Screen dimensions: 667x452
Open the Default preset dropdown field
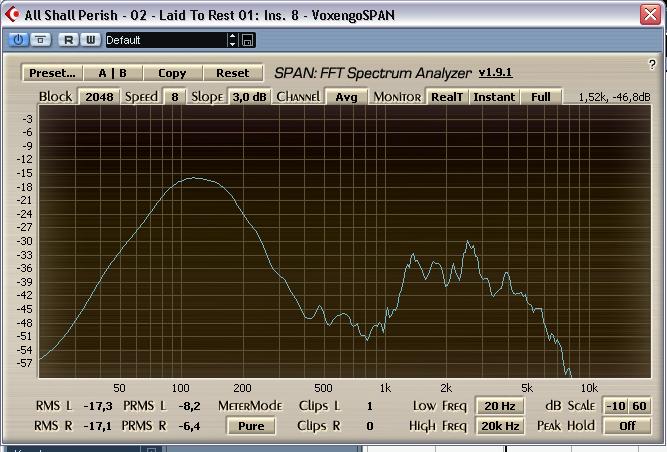pyautogui.click(x=166, y=40)
